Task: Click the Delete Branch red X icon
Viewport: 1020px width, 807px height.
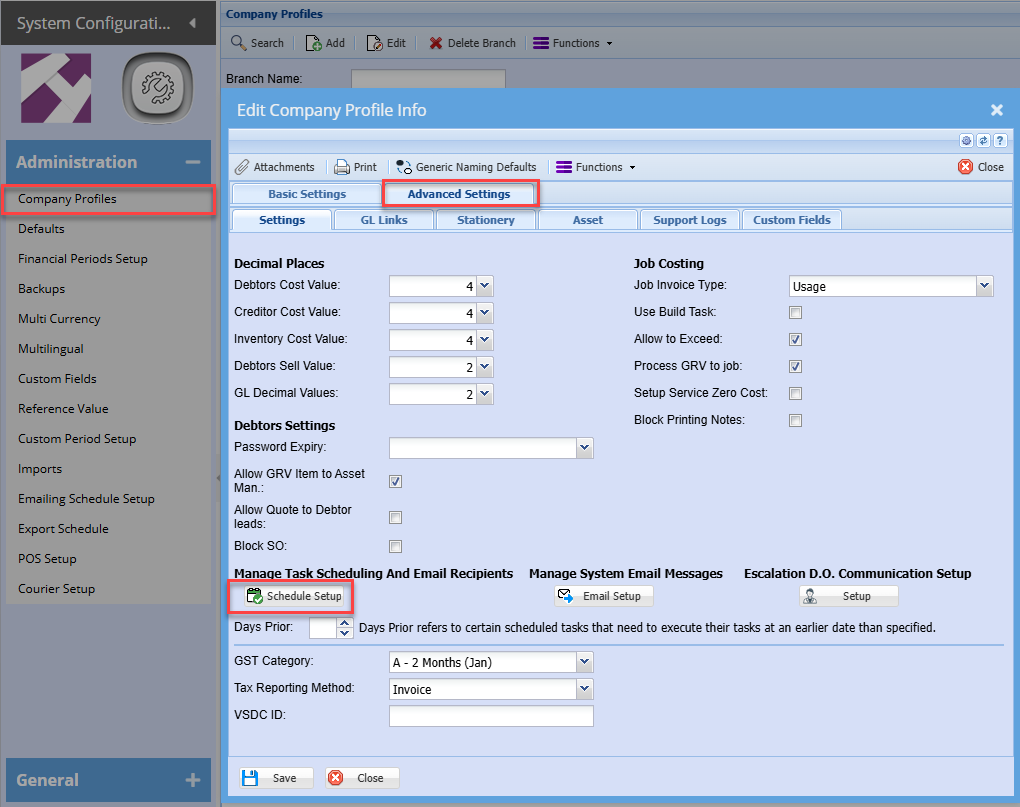Action: pyautogui.click(x=436, y=43)
